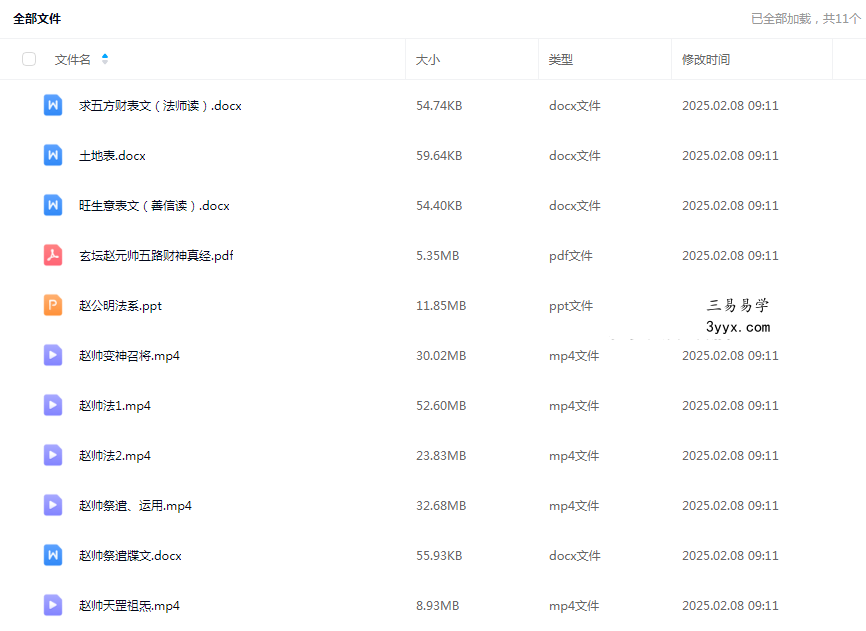Play video 赵帅法1.mp4
This screenshot has width=866, height=631.
115,406
